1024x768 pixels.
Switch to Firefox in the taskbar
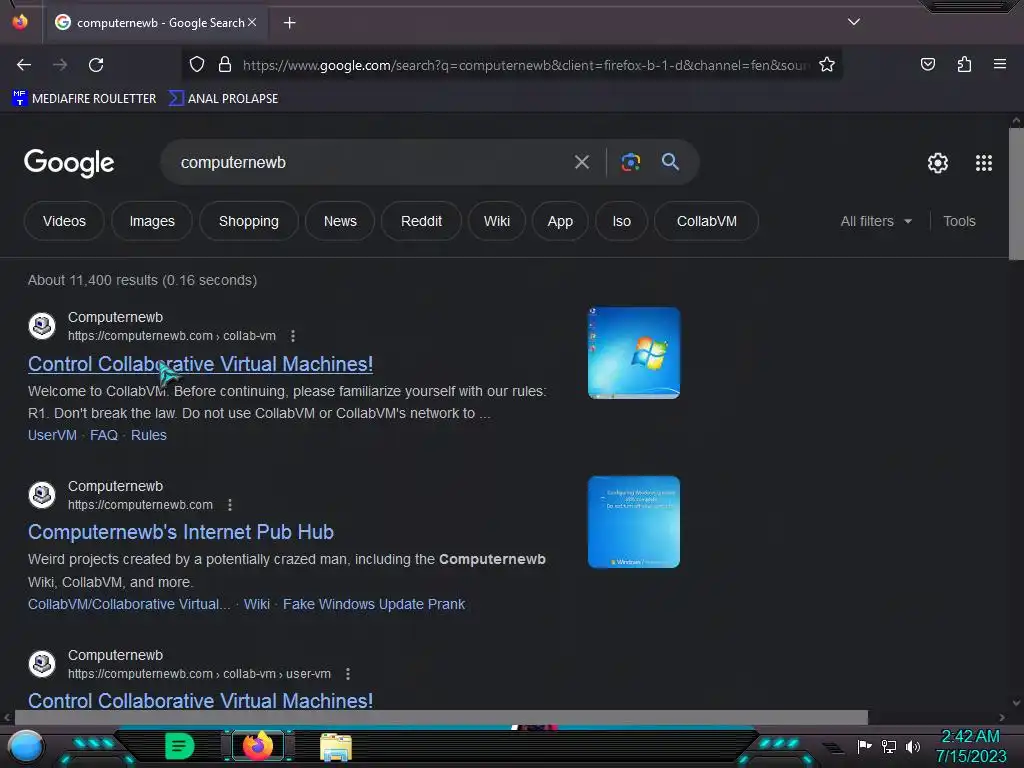257,746
